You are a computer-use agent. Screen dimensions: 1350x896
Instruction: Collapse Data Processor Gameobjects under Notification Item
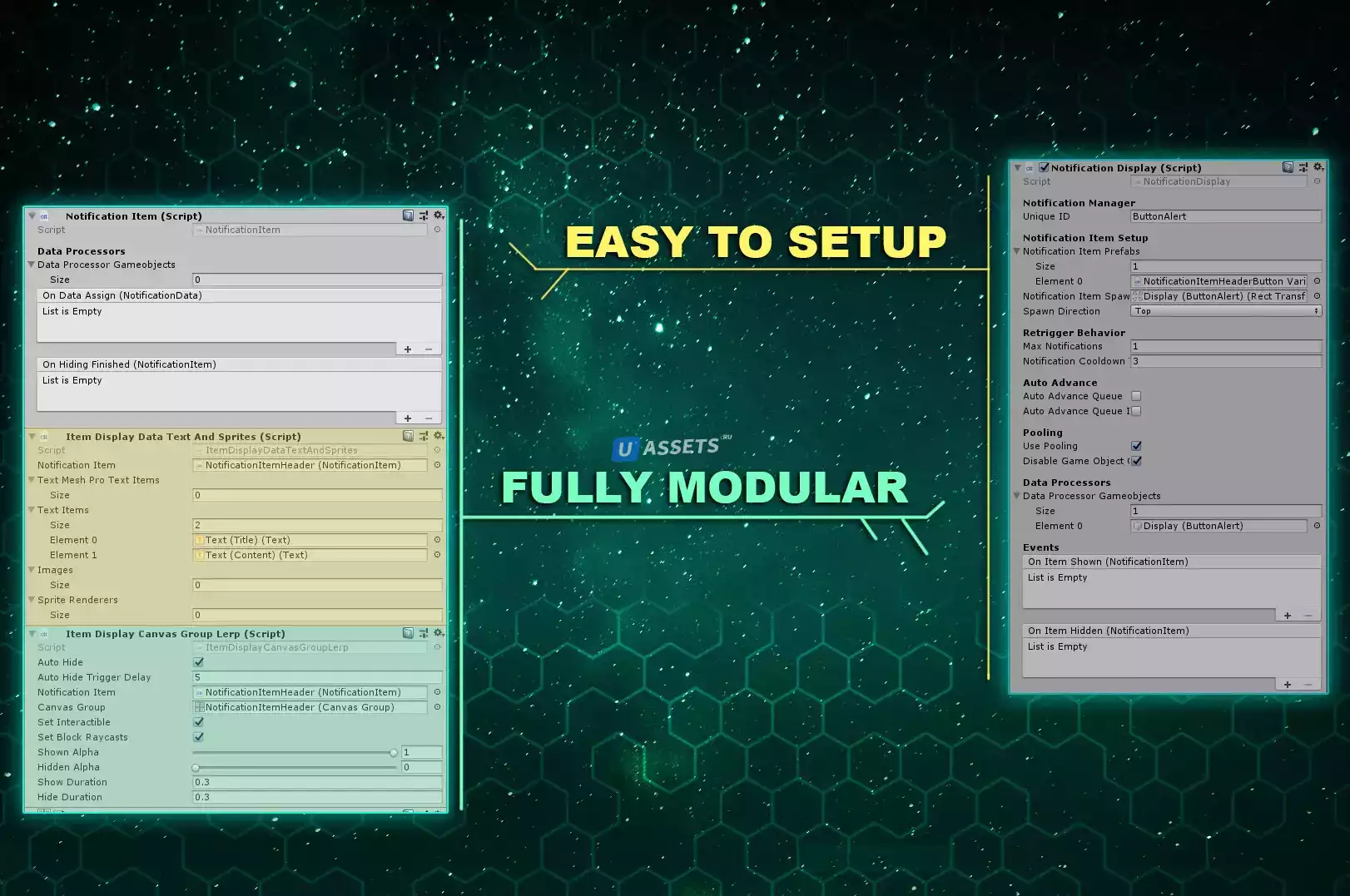[32, 265]
